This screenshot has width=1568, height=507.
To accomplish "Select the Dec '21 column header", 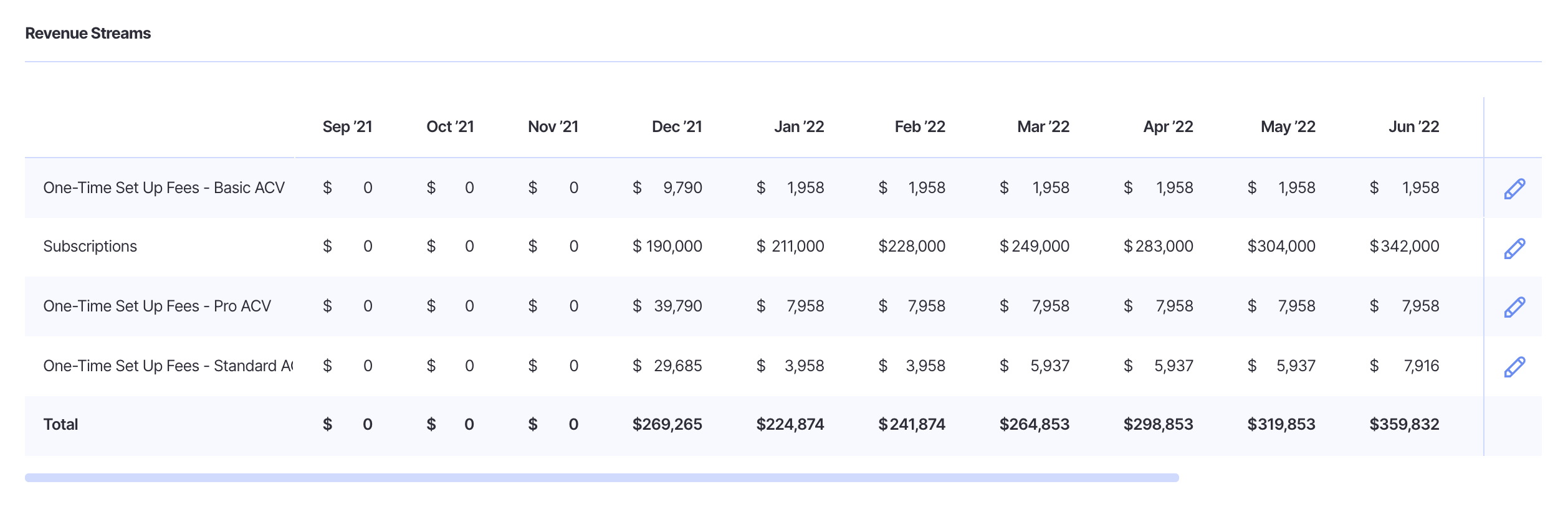I will point(676,127).
